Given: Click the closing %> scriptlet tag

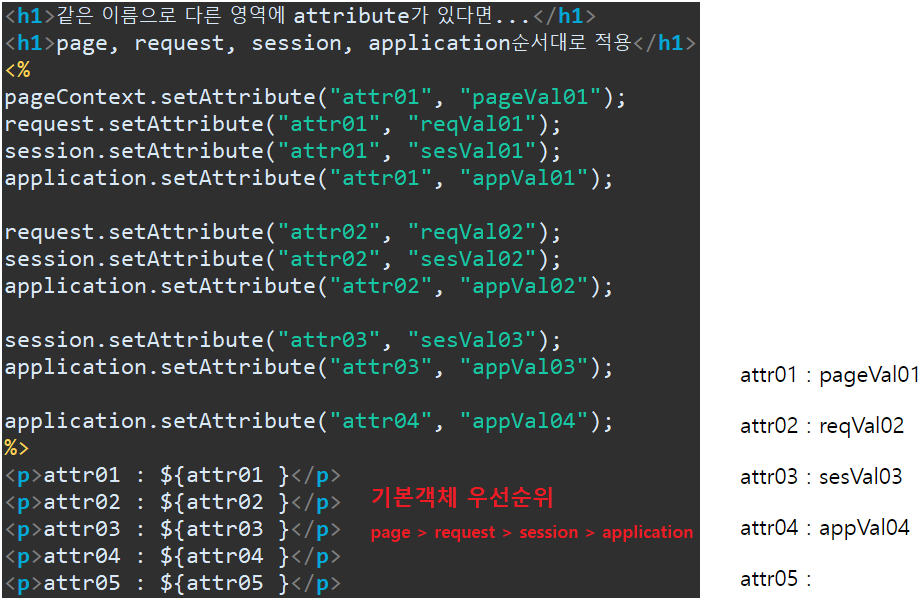Looking at the screenshot, I should 16,448.
